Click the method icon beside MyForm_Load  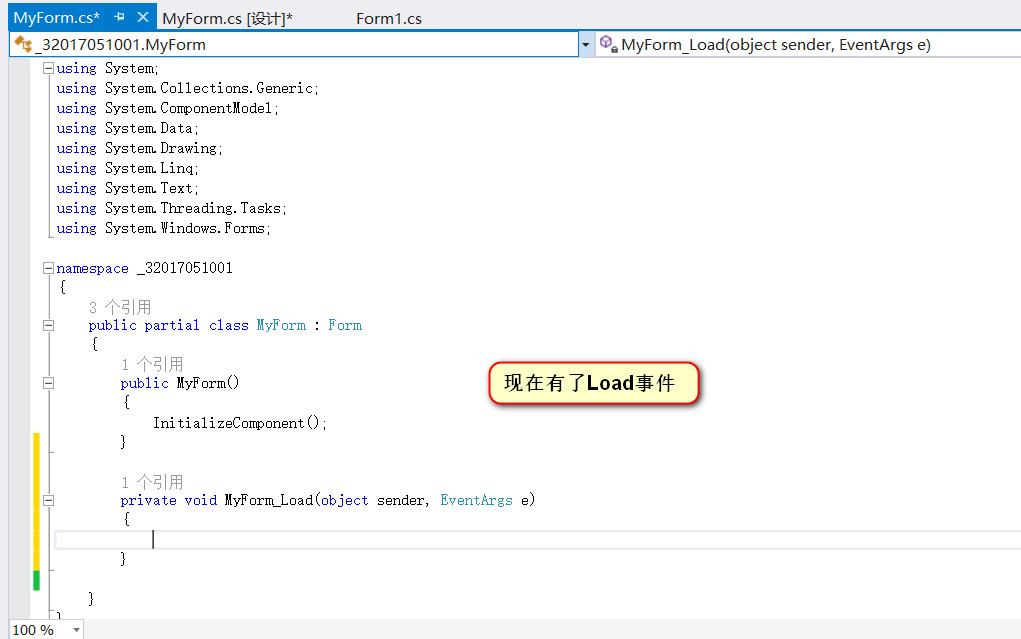click(607, 44)
